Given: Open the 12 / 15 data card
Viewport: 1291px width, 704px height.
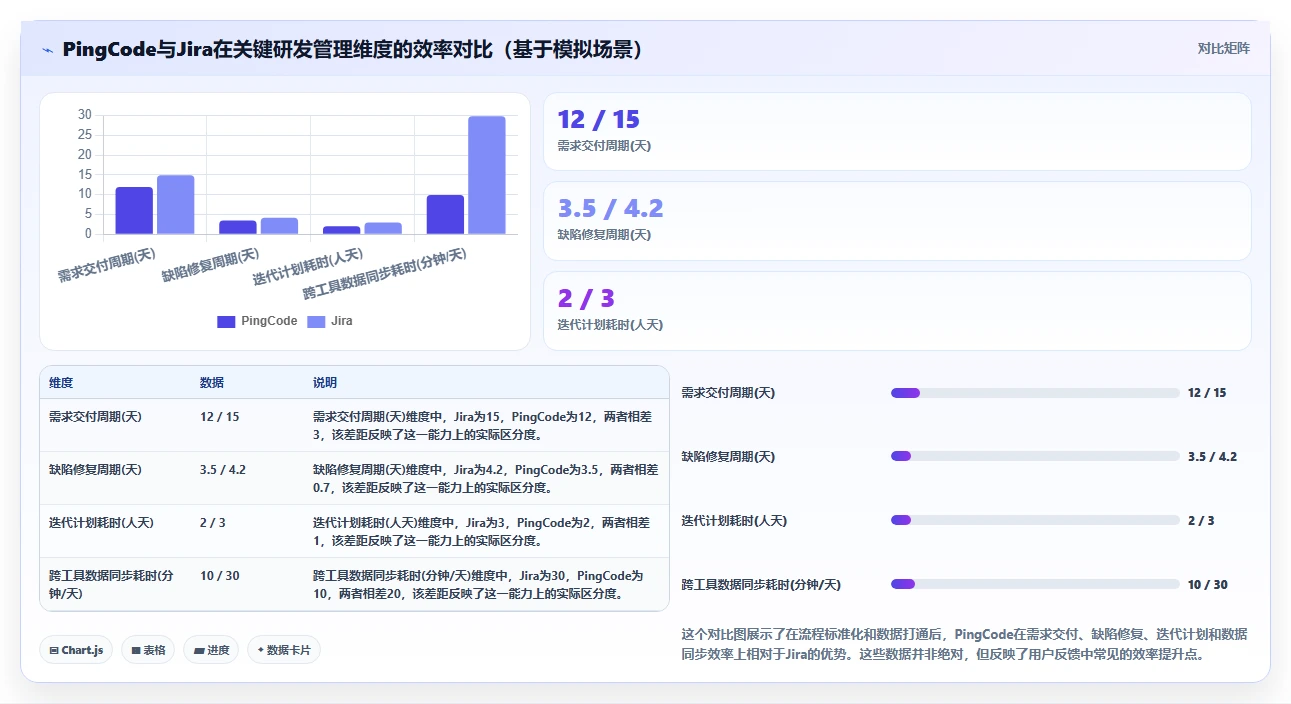Looking at the screenshot, I should point(897,132).
